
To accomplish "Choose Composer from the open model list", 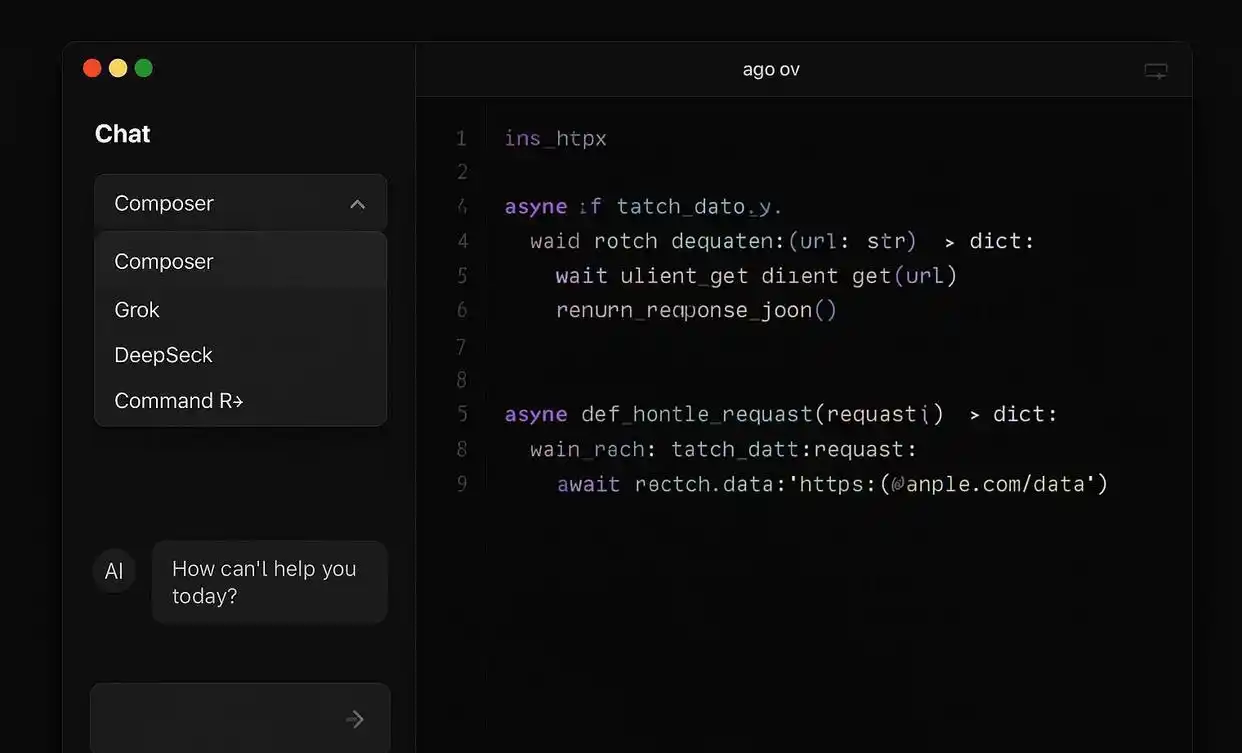I will click(x=164, y=261).
